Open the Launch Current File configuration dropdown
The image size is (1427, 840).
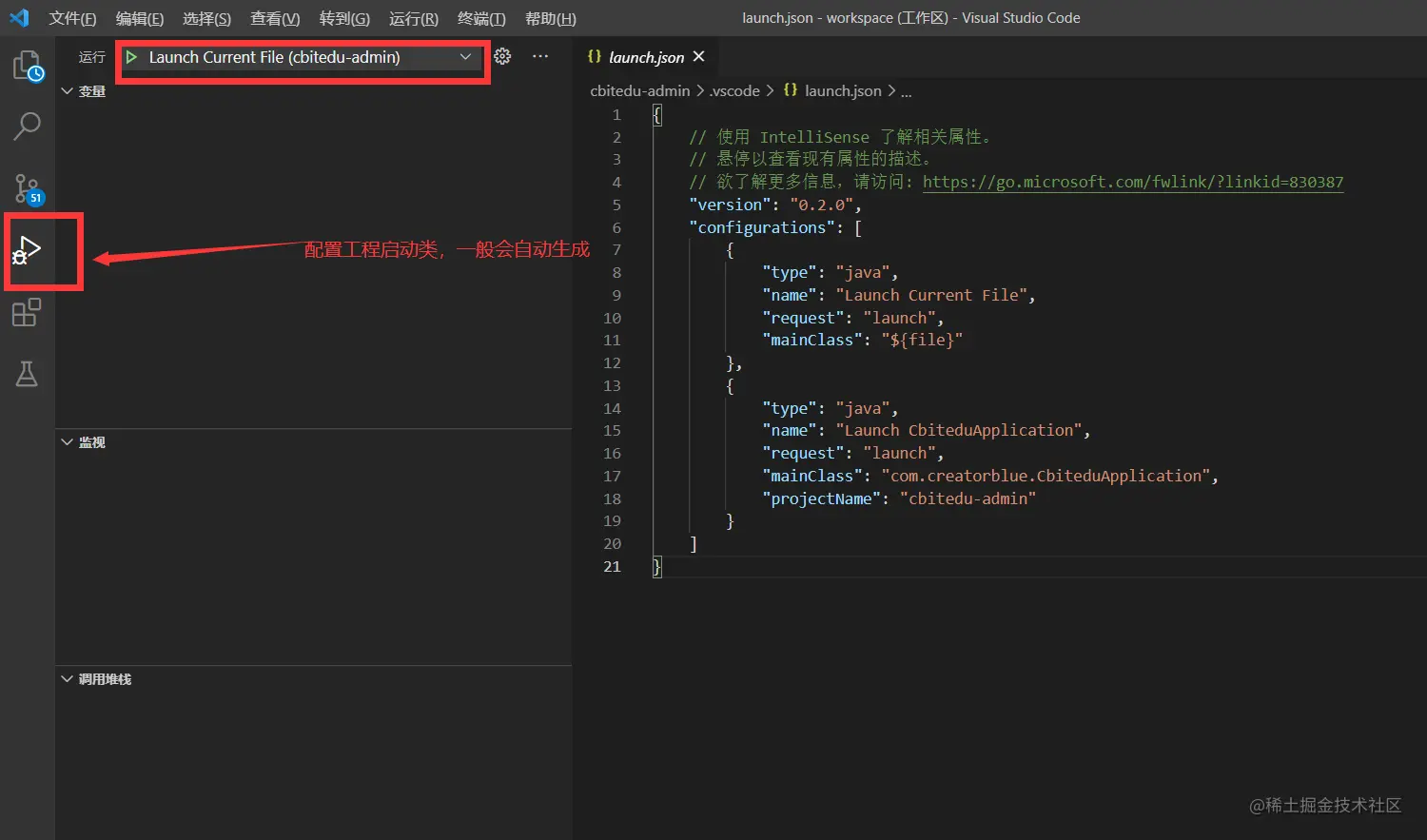point(467,57)
